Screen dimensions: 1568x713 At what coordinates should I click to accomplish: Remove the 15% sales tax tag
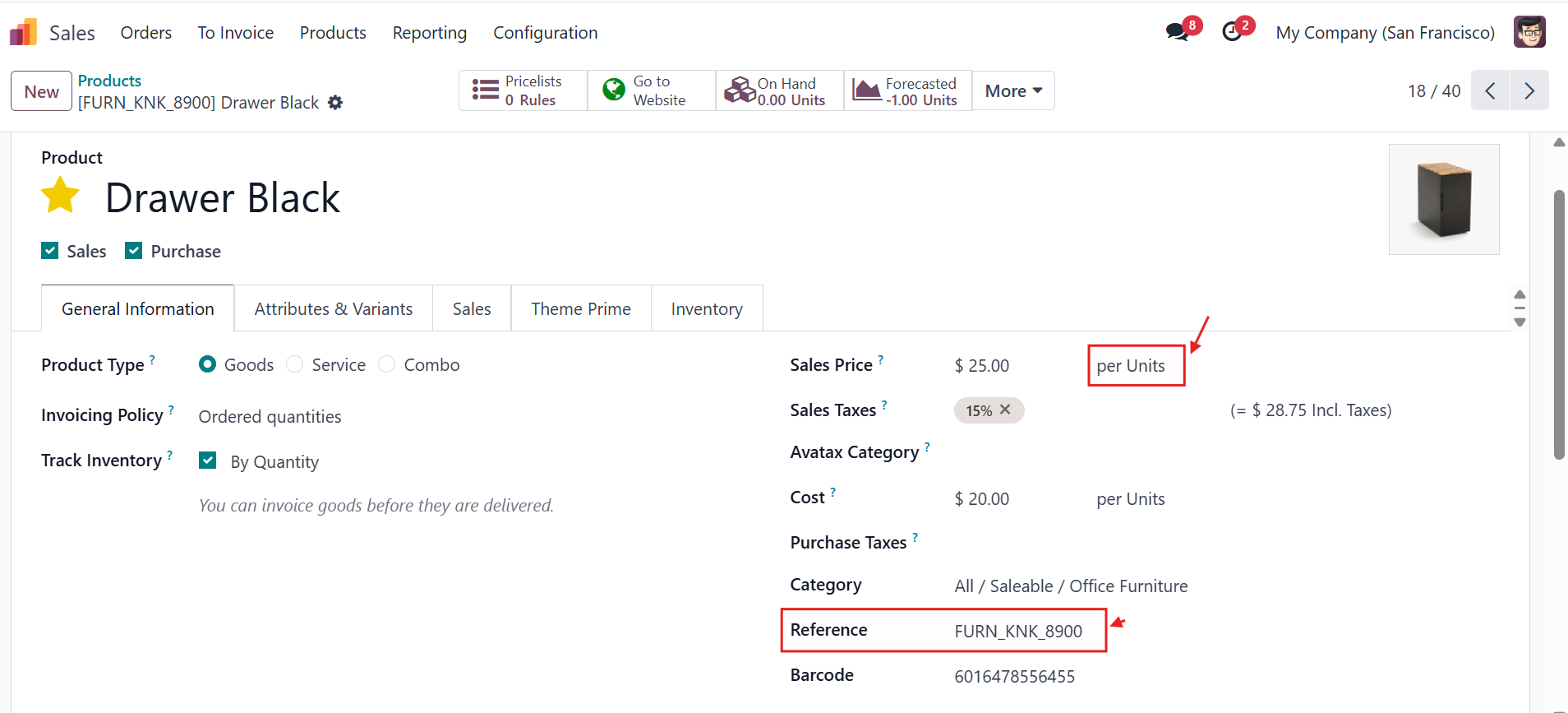1005,410
